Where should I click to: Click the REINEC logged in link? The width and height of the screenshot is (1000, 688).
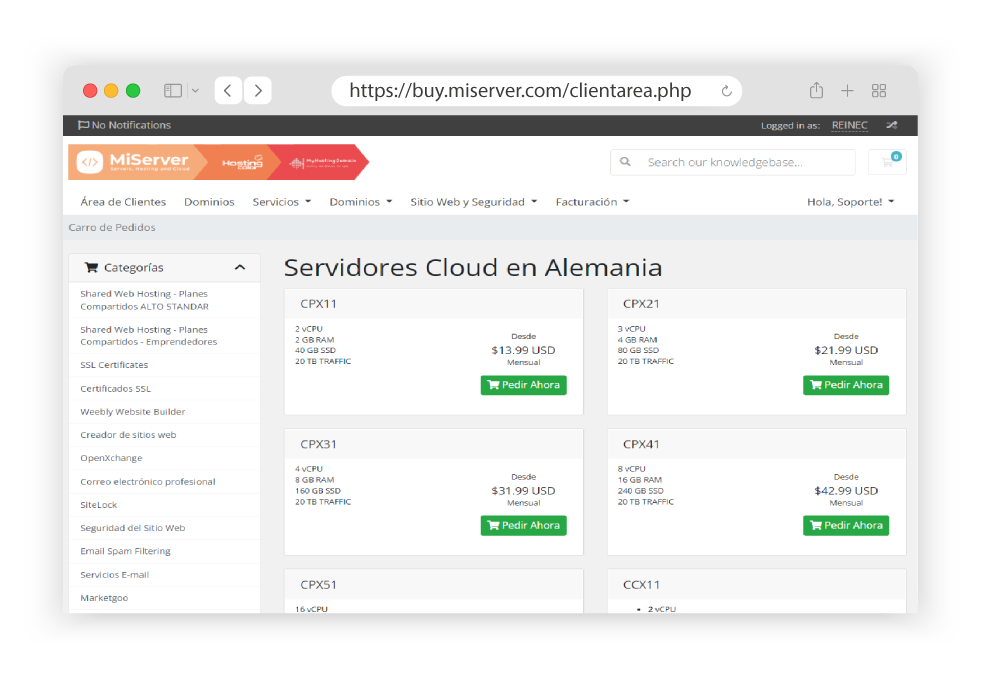coord(849,125)
